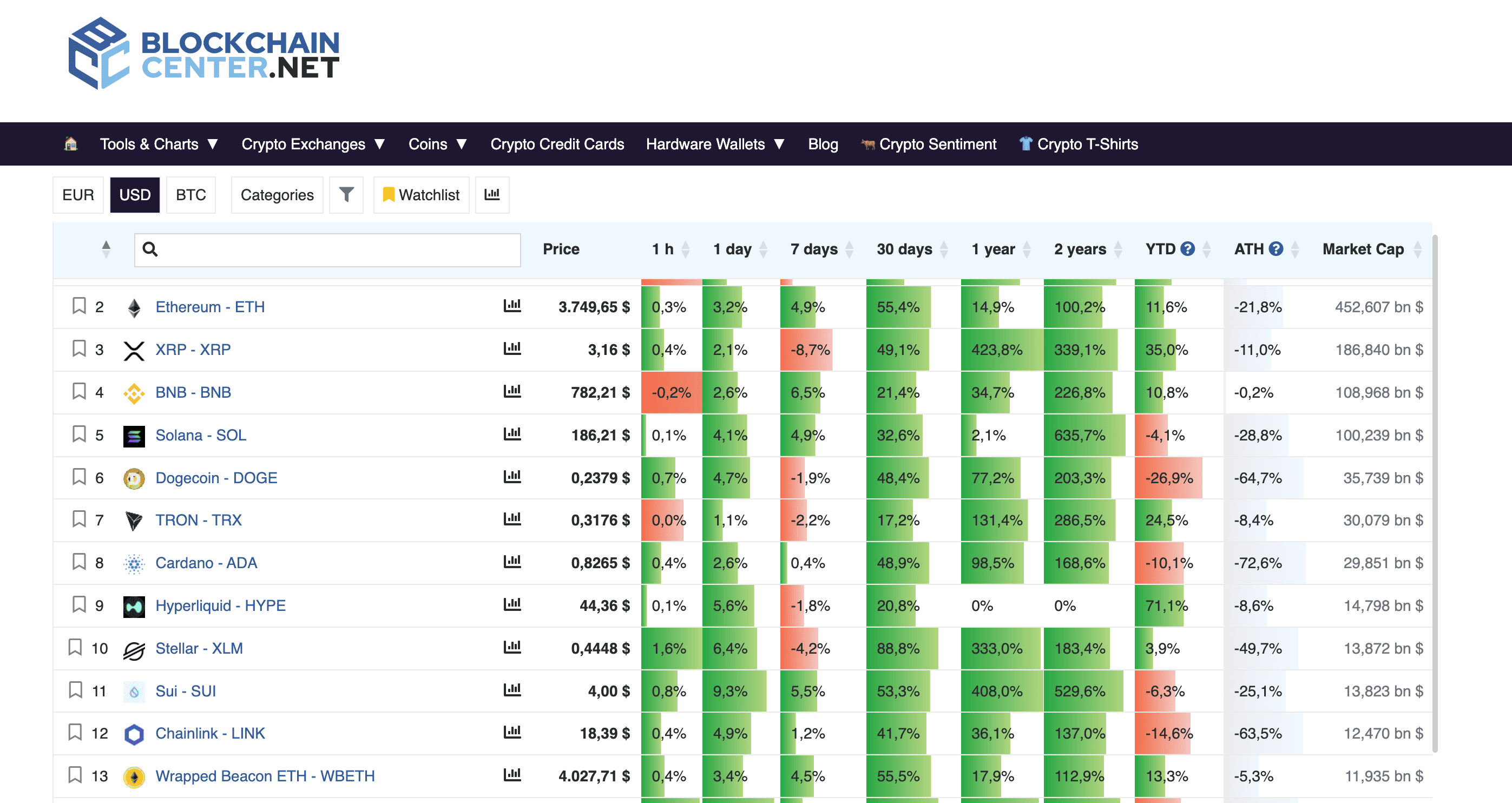Screen dimensions: 1512x803
Task: Bookmark Dogecoin to the watchlist
Action: coord(78,477)
